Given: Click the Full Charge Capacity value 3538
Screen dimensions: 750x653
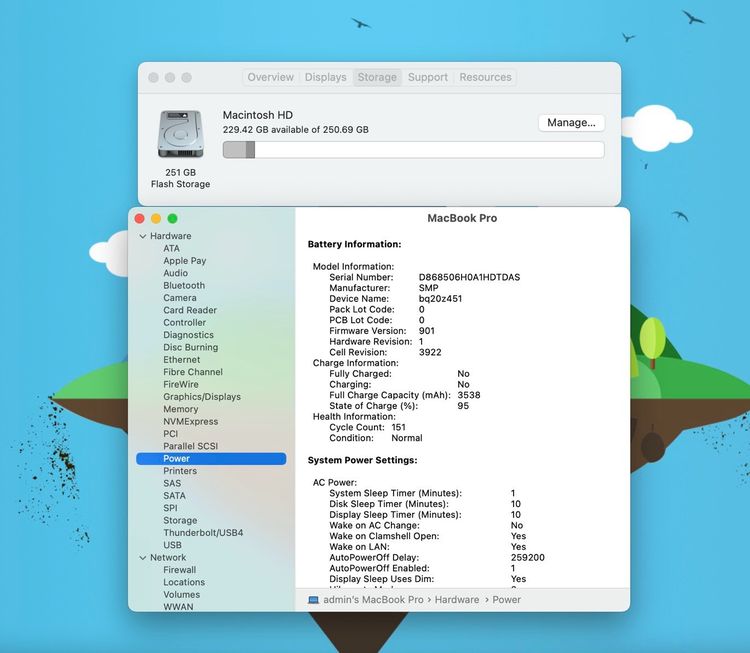Looking at the screenshot, I should pyautogui.click(x=469, y=396).
